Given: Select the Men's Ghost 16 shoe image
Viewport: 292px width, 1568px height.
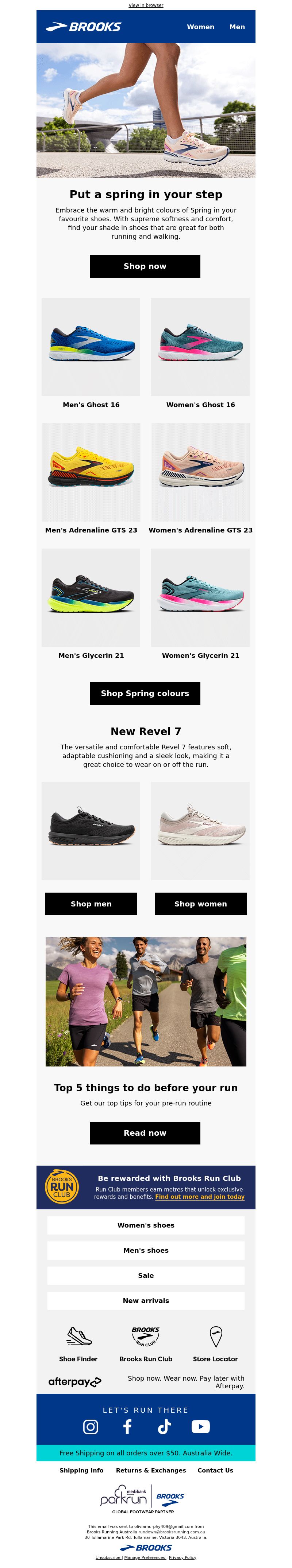Looking at the screenshot, I should tap(91, 347).
